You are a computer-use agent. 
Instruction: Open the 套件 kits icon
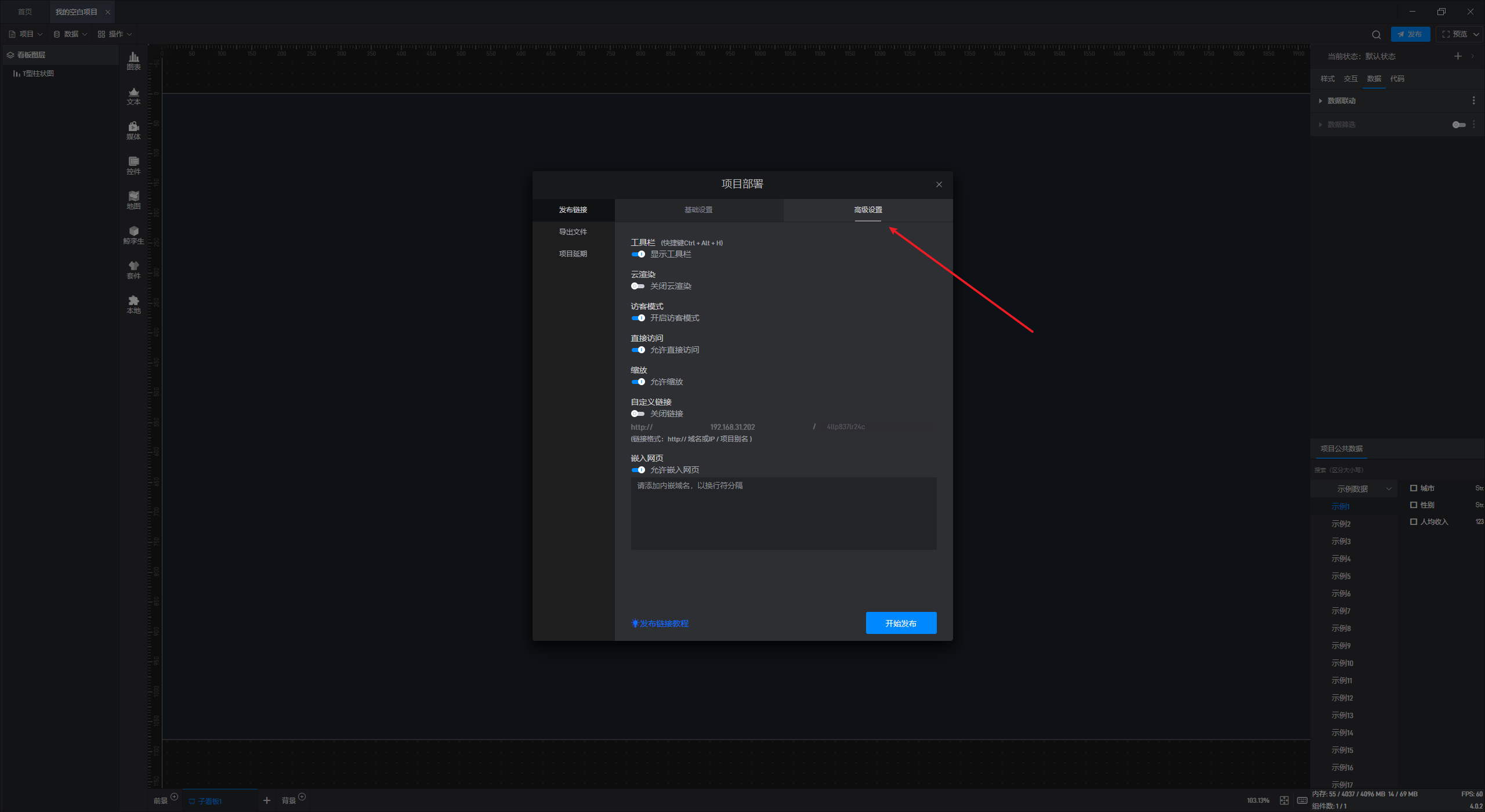point(133,269)
